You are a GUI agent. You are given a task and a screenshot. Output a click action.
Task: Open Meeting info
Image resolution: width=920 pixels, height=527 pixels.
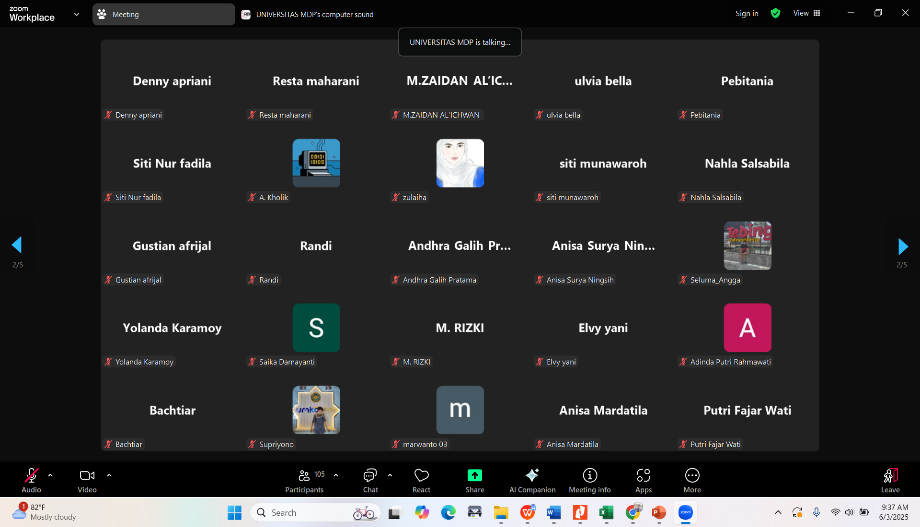[590, 479]
